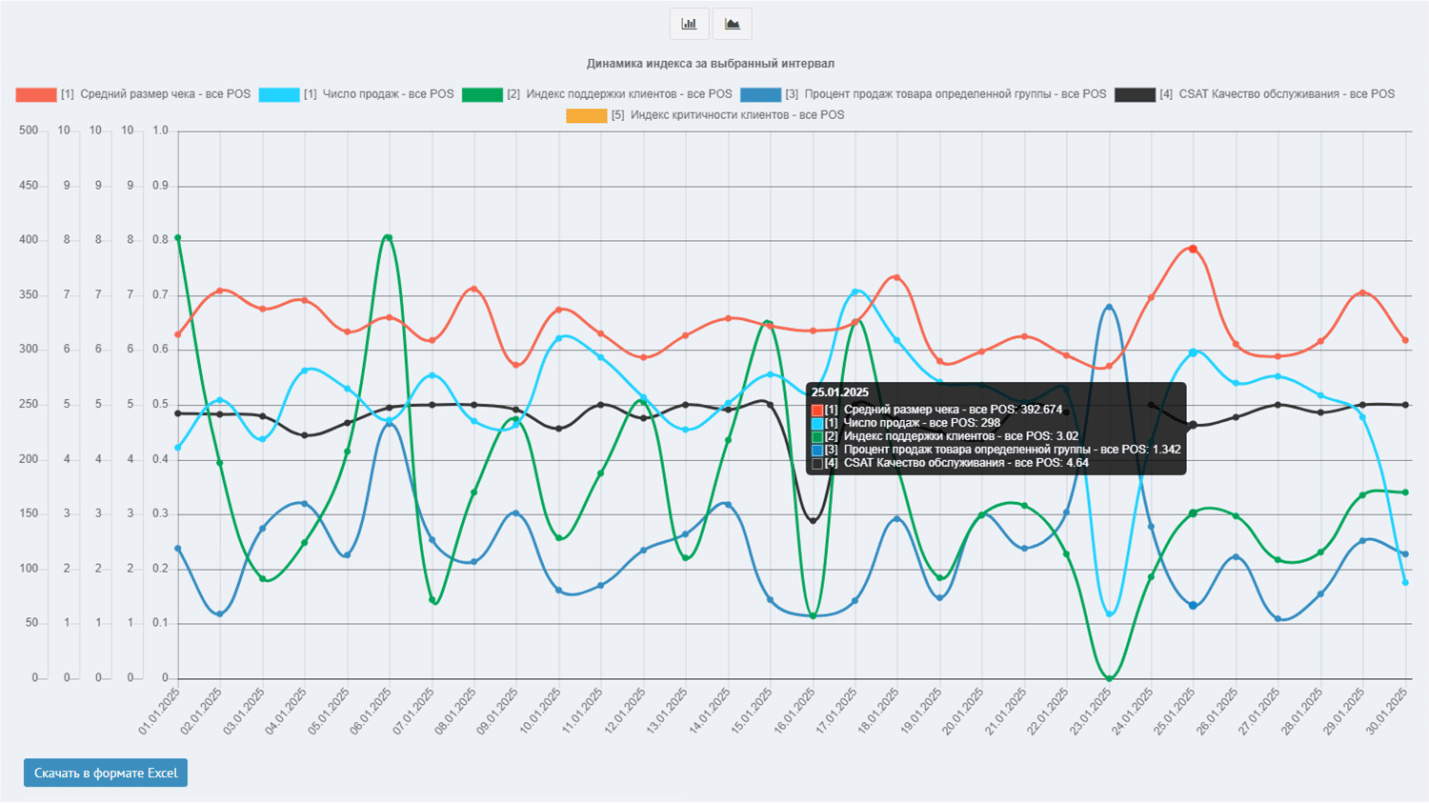Toggle 'Число продаж - все POS' series

point(378,94)
